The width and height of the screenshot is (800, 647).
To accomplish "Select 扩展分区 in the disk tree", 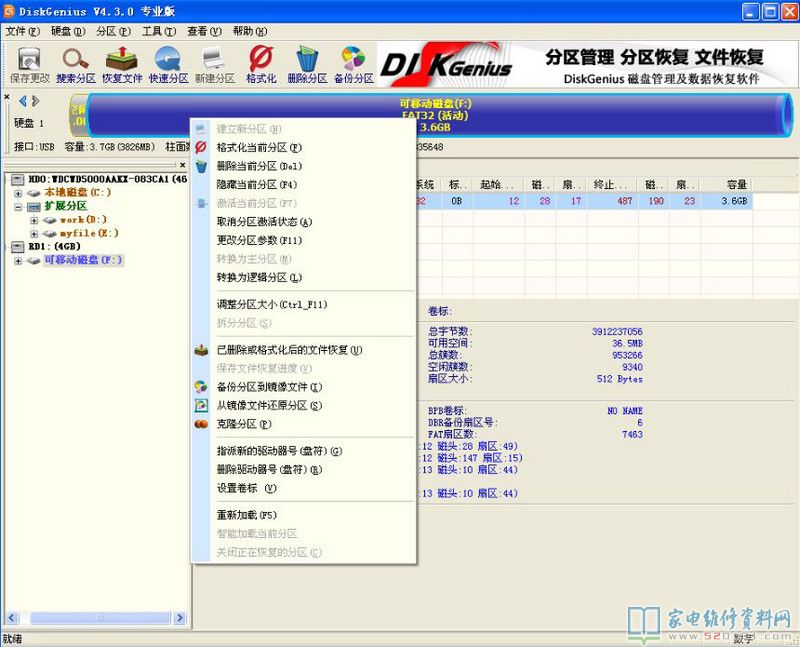I will [x=66, y=206].
